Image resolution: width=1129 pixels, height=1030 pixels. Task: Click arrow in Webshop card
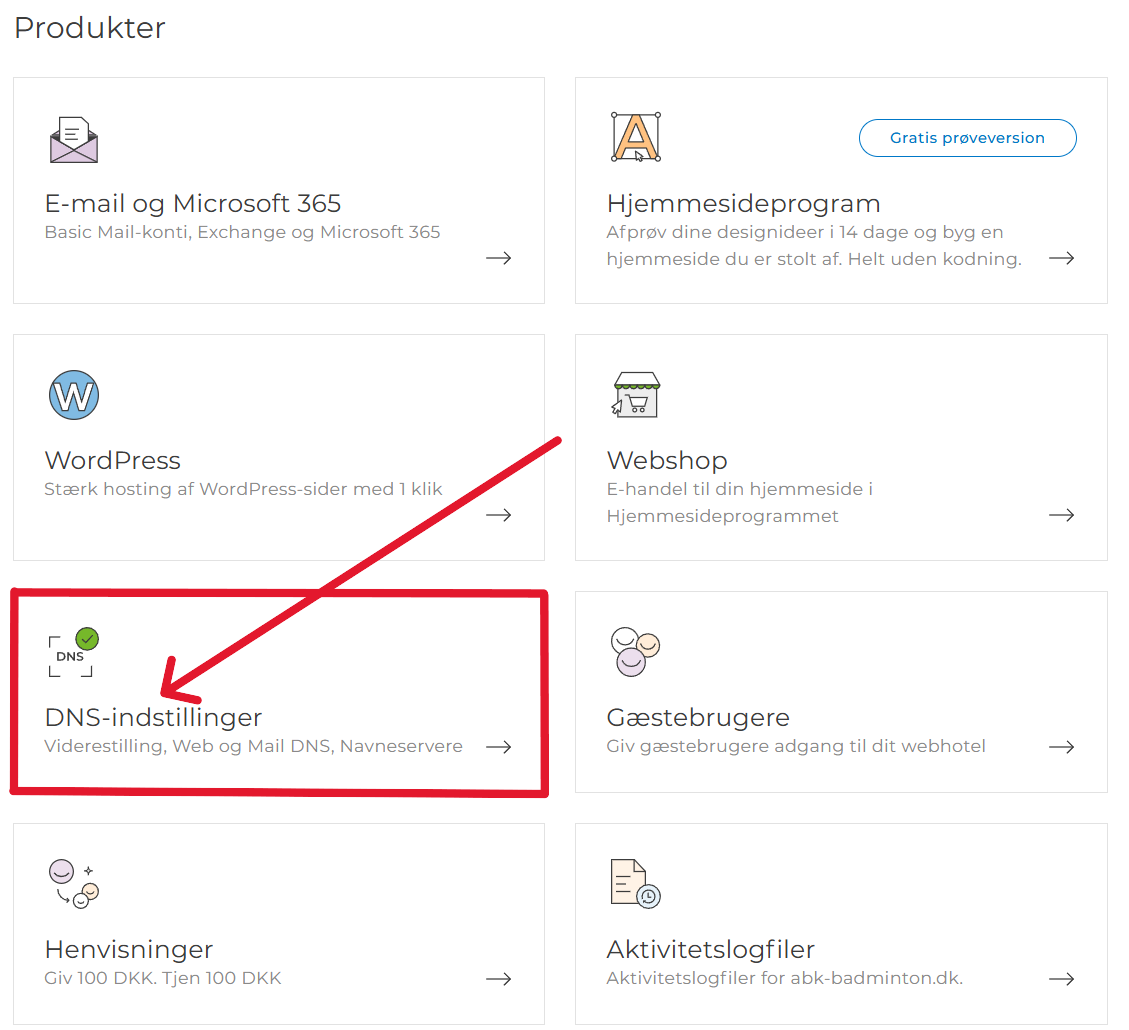tap(1061, 515)
